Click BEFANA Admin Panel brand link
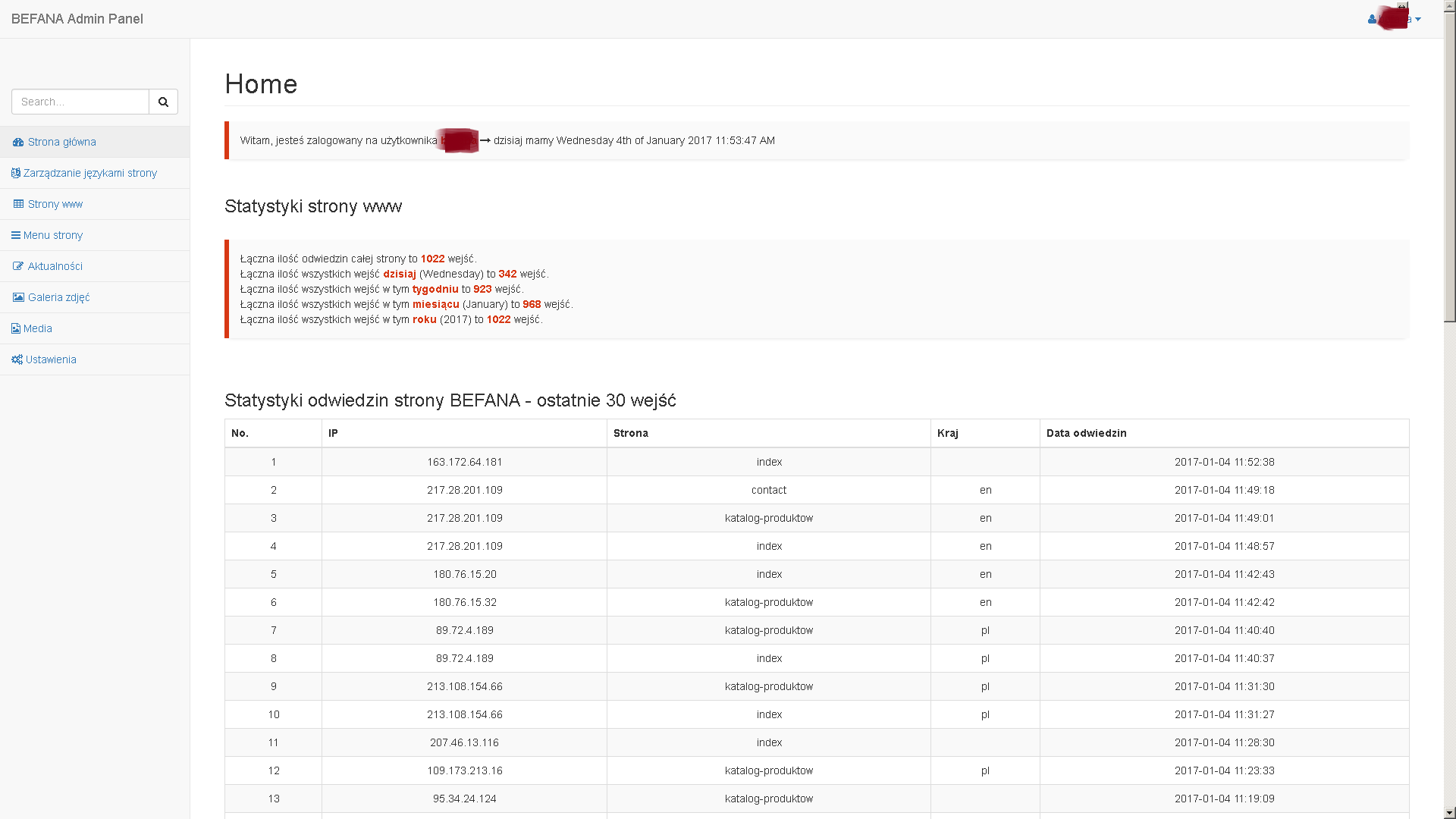The image size is (1456, 819). 77,19
